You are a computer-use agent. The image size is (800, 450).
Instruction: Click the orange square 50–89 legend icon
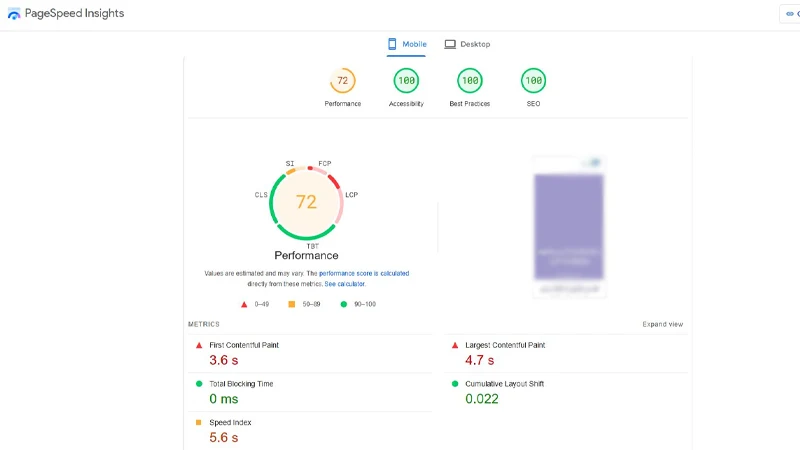[292, 304]
